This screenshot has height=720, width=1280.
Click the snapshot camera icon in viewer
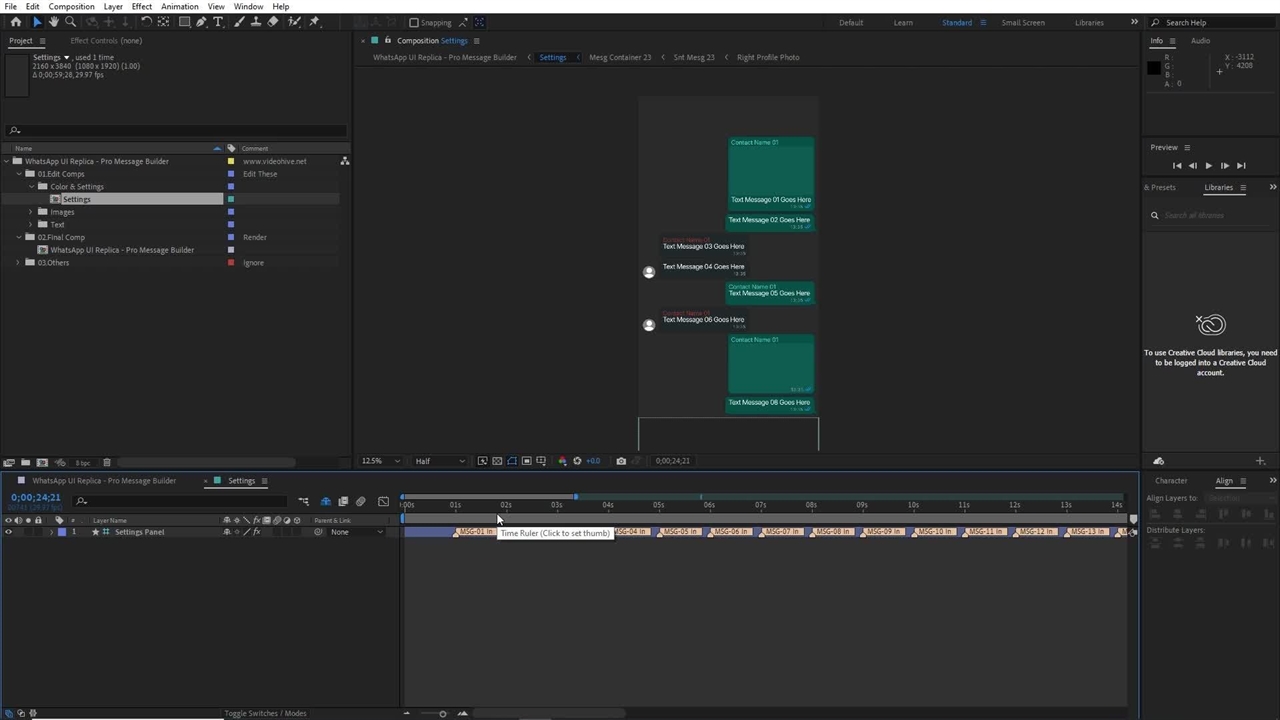point(621,461)
